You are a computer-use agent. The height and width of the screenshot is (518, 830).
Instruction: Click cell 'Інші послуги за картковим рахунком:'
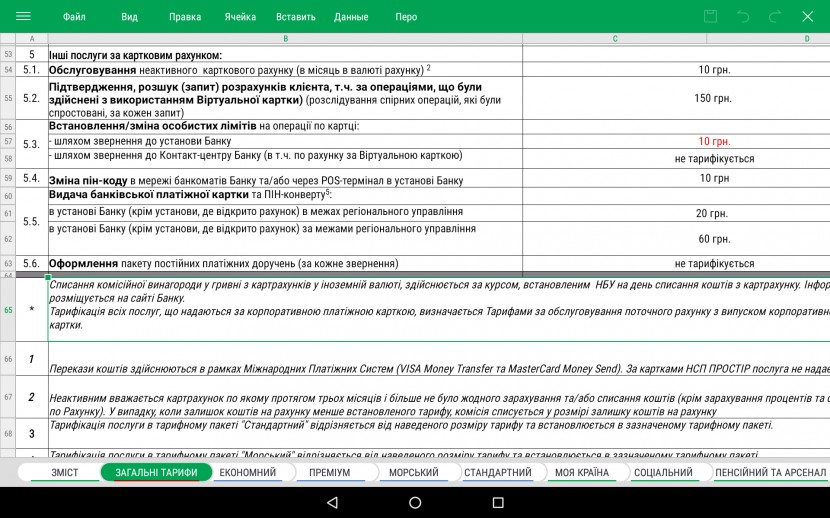285,54
